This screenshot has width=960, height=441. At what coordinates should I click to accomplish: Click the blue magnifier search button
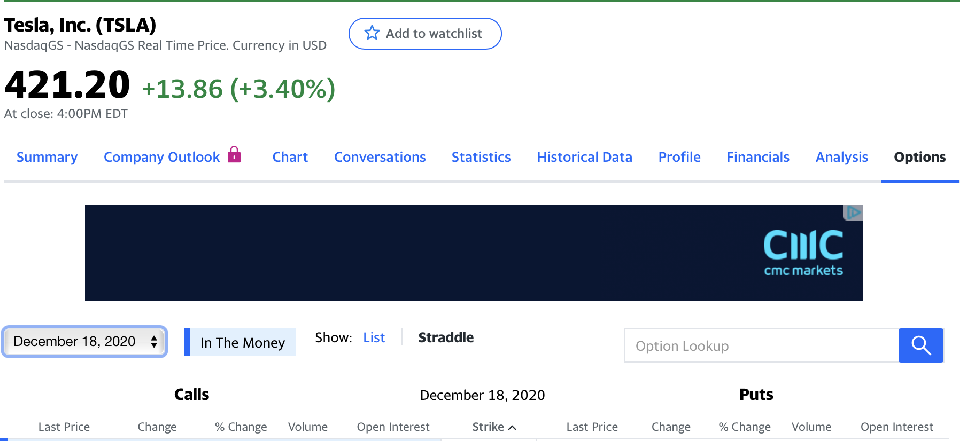pyautogui.click(x=921, y=346)
